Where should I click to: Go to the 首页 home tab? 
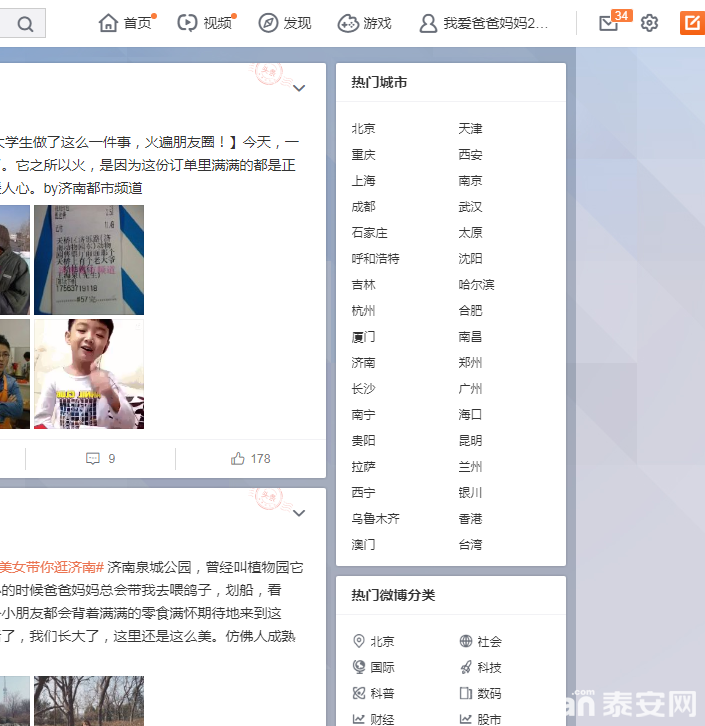tap(125, 23)
